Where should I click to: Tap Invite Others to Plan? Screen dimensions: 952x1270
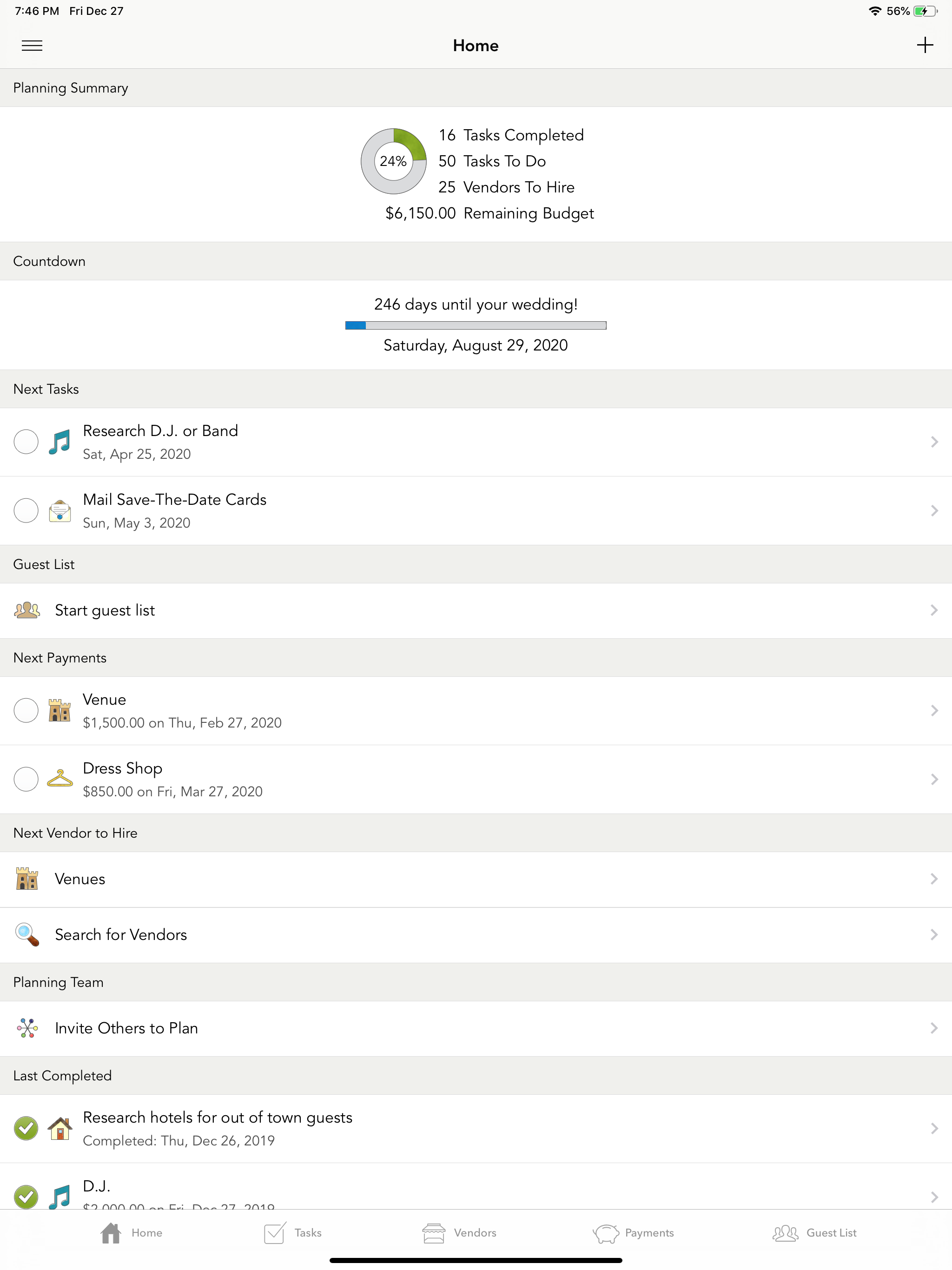tap(126, 1028)
